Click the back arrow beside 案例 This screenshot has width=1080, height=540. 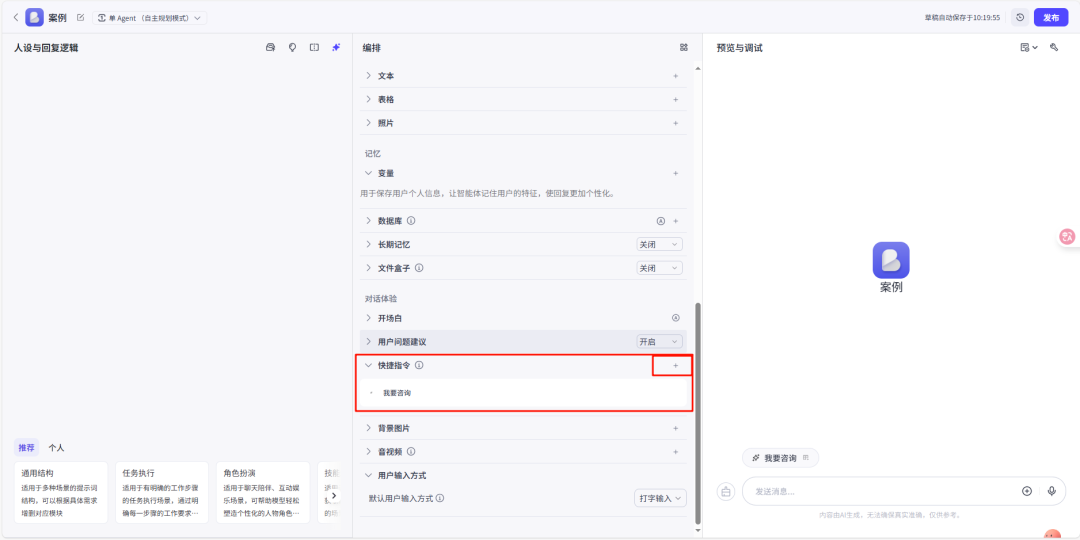click(15, 17)
